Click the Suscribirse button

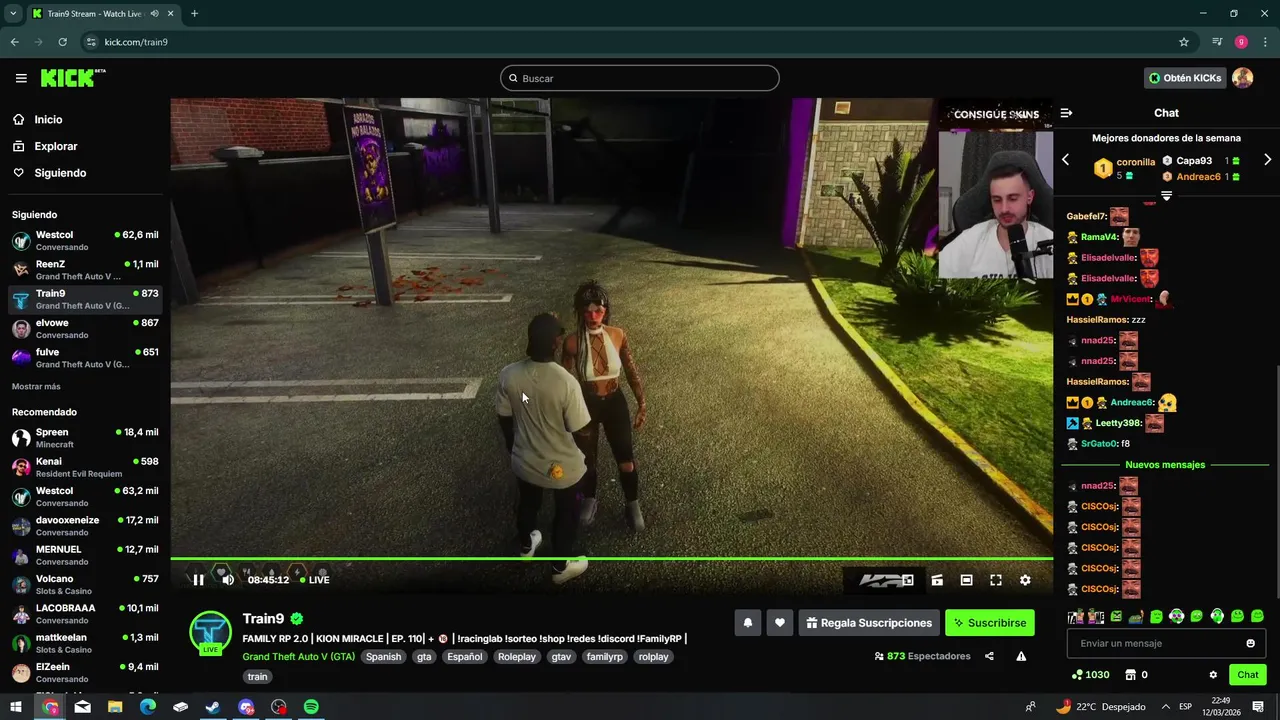pyautogui.click(x=990, y=623)
